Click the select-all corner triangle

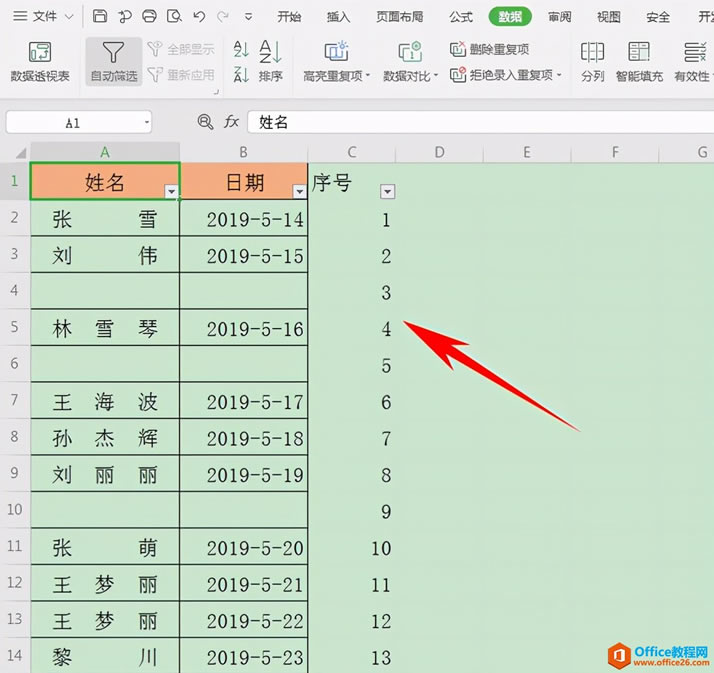coord(20,152)
